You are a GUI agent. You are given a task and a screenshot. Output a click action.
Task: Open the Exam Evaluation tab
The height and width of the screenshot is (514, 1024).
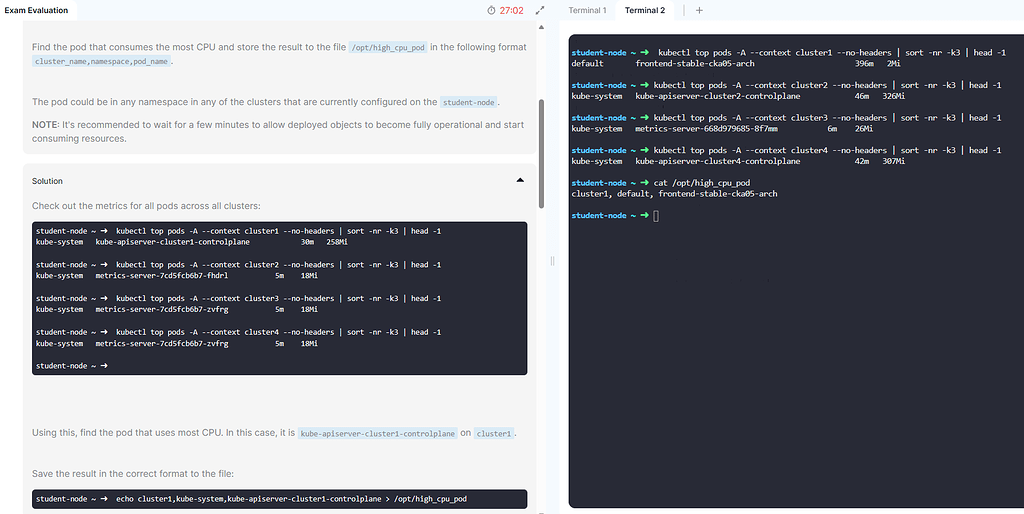click(x=37, y=10)
